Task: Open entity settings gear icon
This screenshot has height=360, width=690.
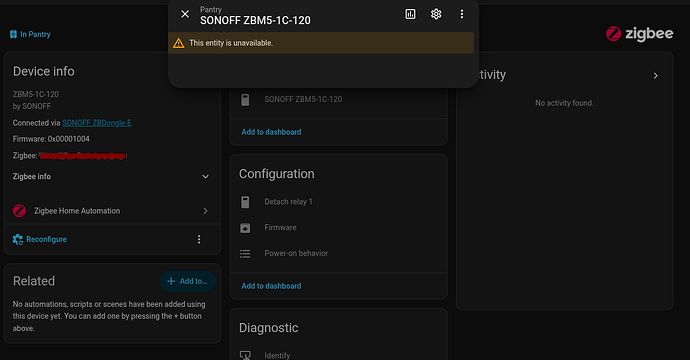Action: pos(436,14)
